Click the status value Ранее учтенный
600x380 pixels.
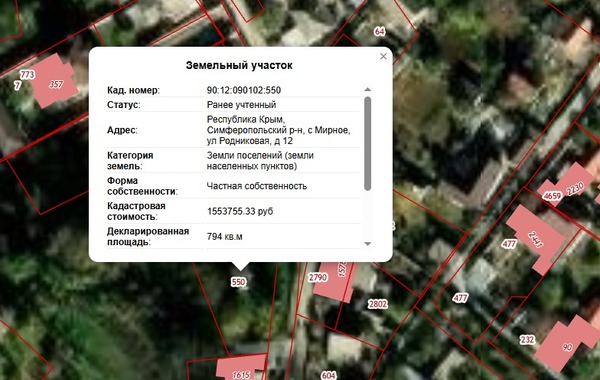pos(241,104)
